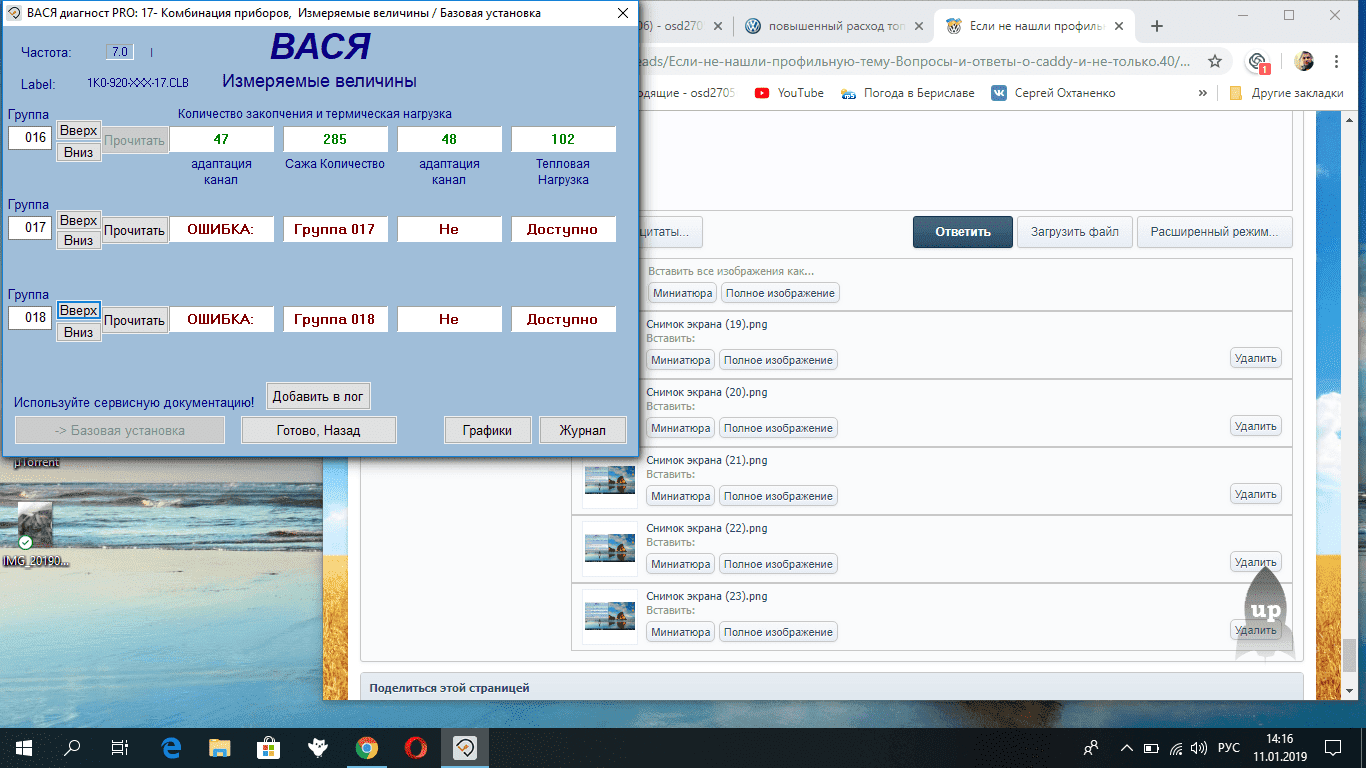This screenshot has height=768, width=1366.
Task: Click thumbnail of Снимок экрана (23).png
Action: point(609,614)
